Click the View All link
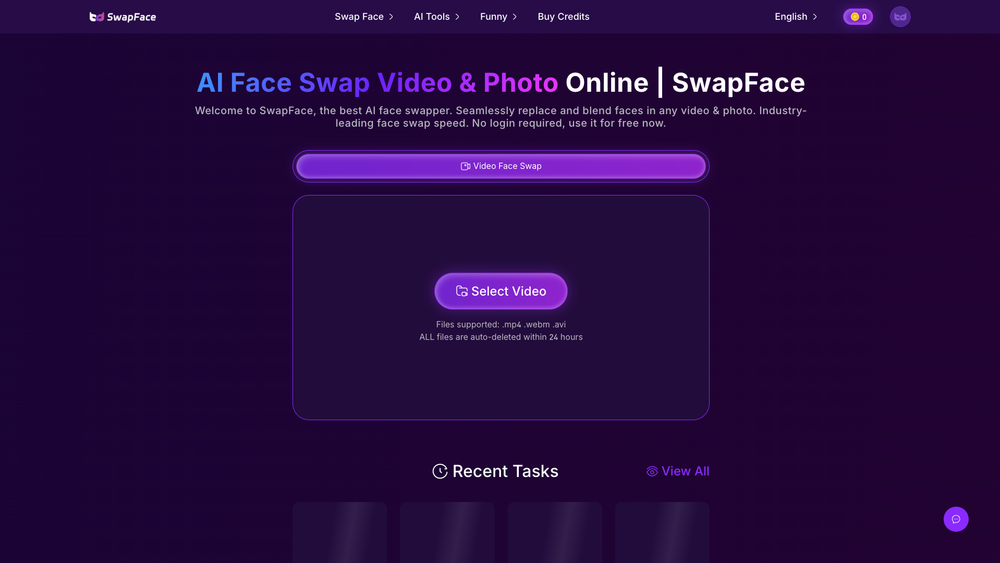 point(677,471)
